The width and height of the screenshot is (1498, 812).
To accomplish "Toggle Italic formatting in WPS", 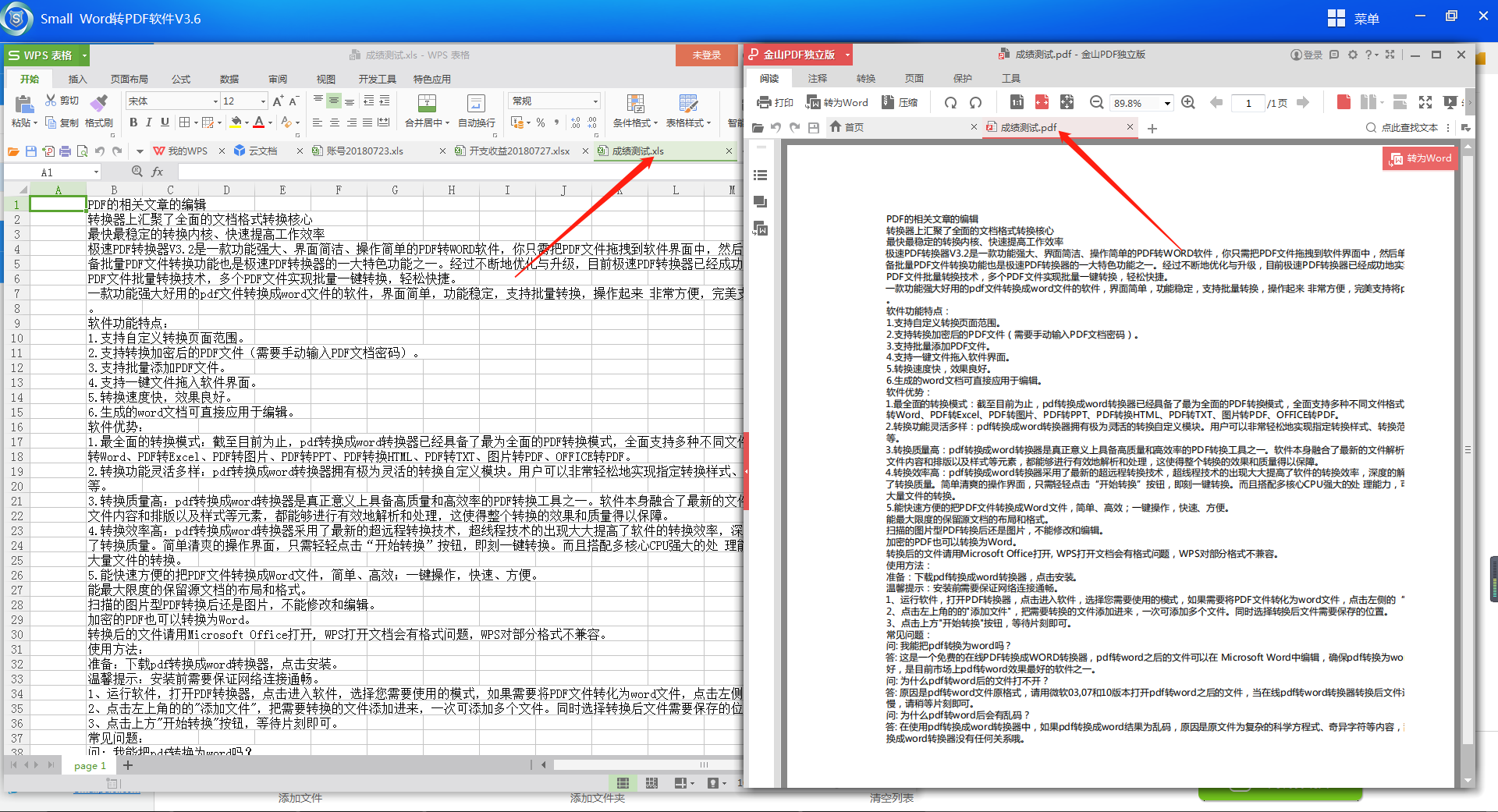I will 148,122.
